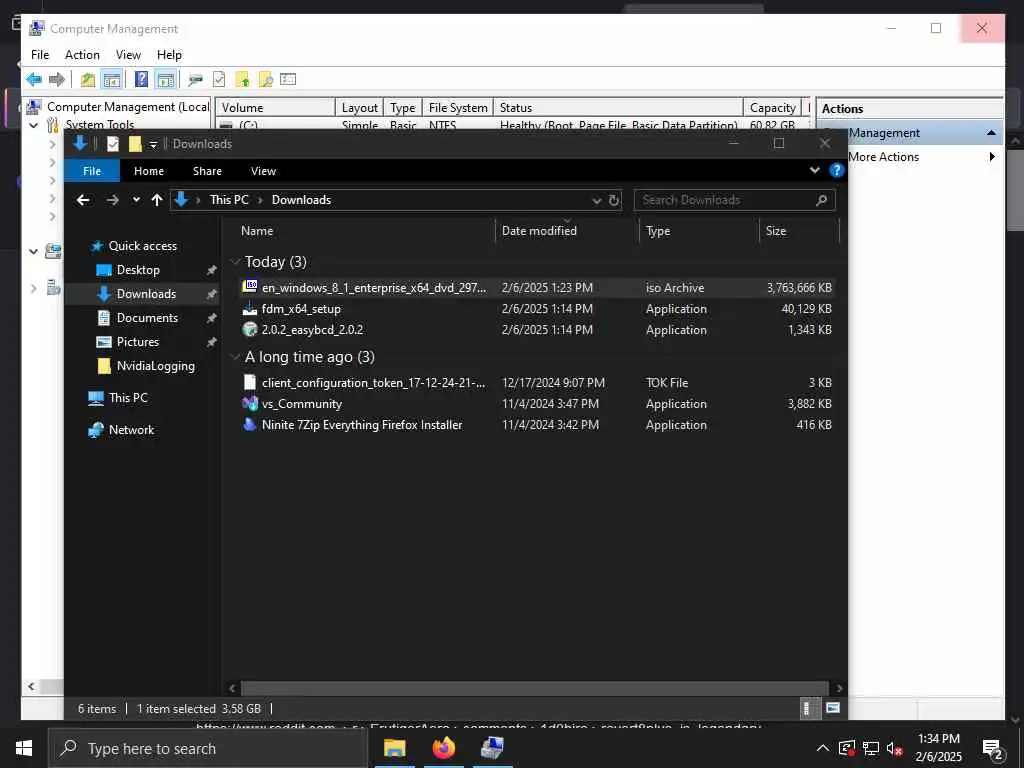This screenshot has width=1024, height=768.
Task: Open Pictures in the sidebar
Action: [x=137, y=342]
